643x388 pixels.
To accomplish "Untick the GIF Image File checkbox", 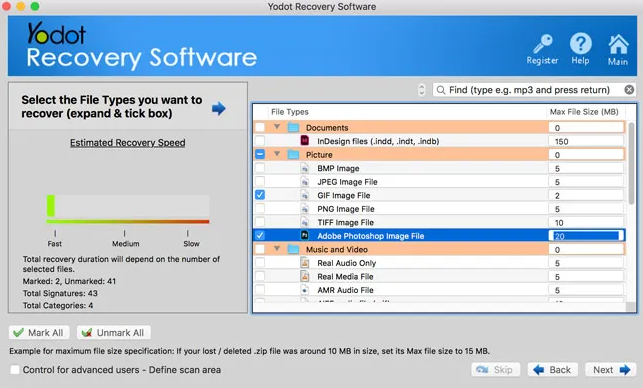I will (x=260, y=195).
